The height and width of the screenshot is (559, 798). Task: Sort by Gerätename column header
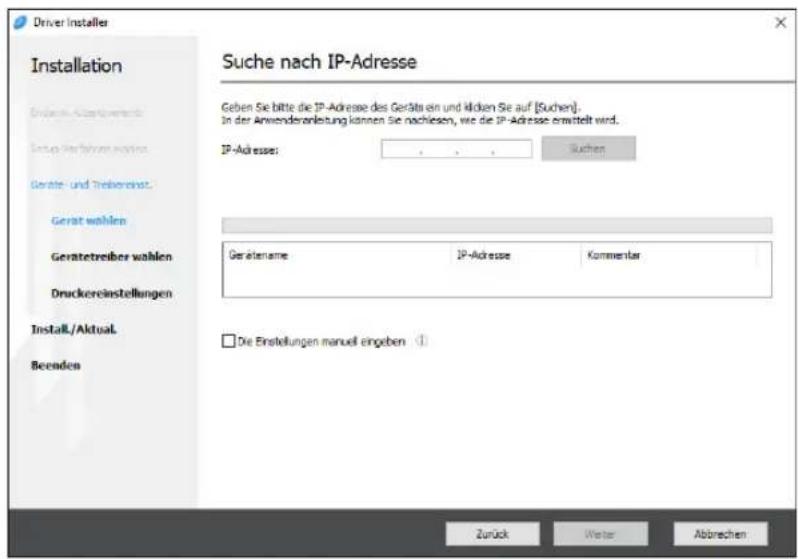[336, 255]
